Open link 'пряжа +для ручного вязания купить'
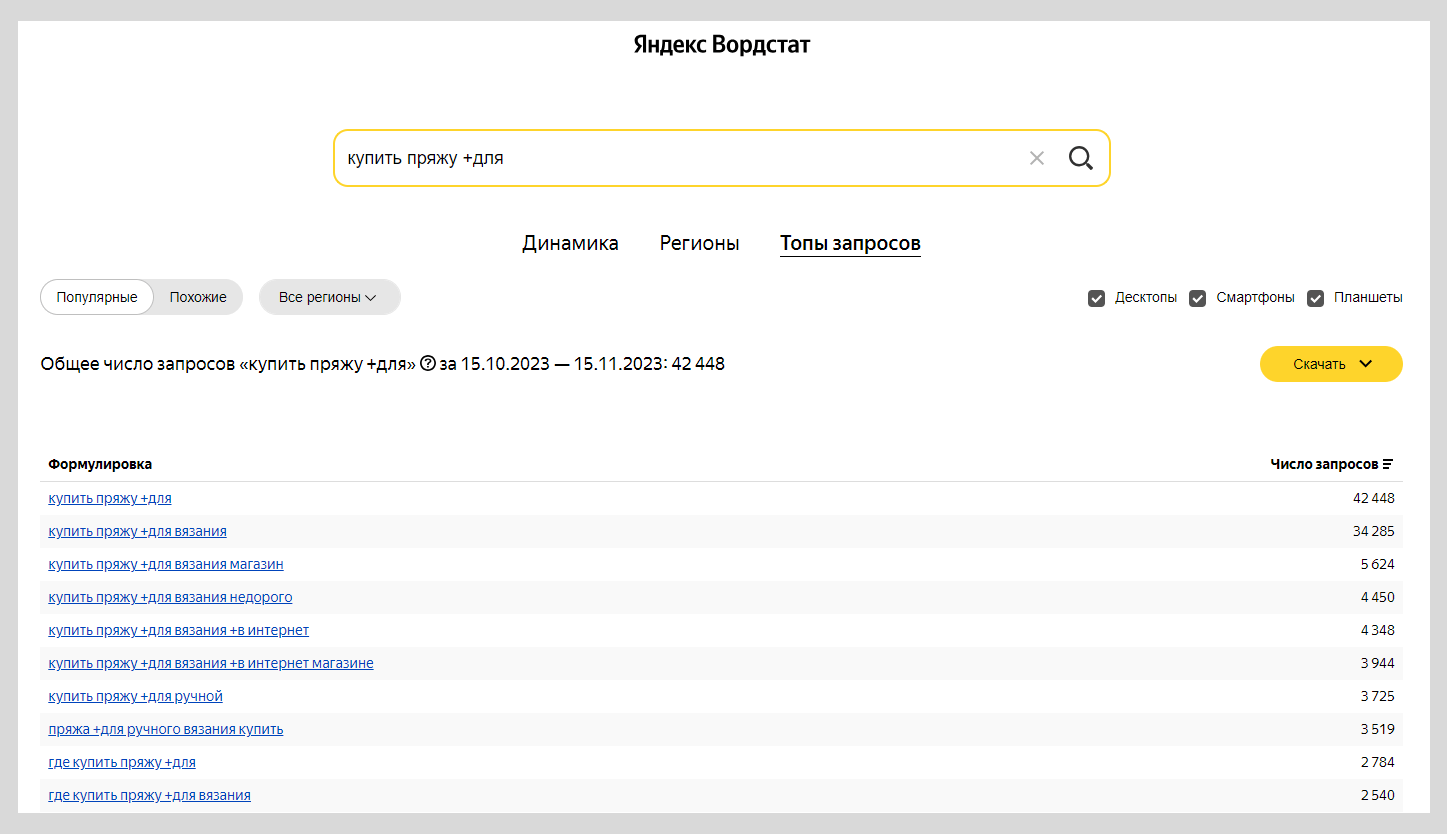Viewport: 1447px width, 834px height. [166, 729]
